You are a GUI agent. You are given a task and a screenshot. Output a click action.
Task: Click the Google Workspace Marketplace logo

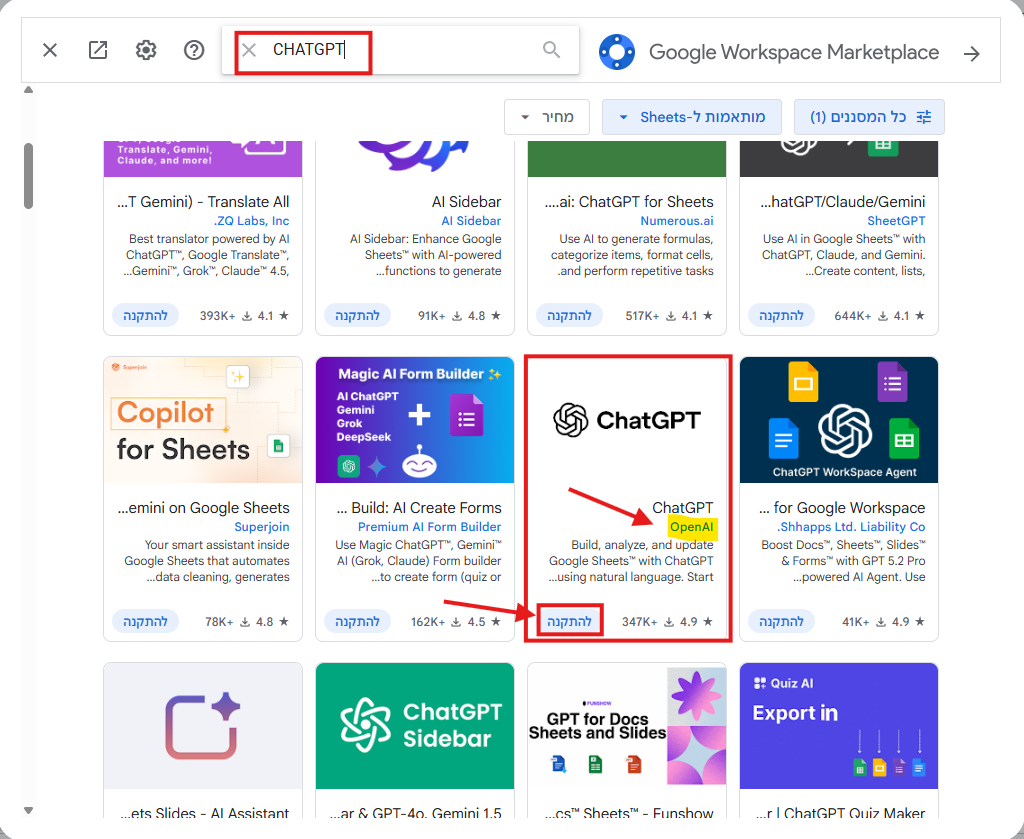point(616,52)
